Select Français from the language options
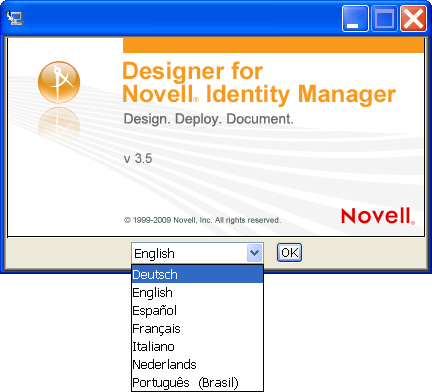Viewport: 432px width, 392px height. pyautogui.click(x=197, y=328)
